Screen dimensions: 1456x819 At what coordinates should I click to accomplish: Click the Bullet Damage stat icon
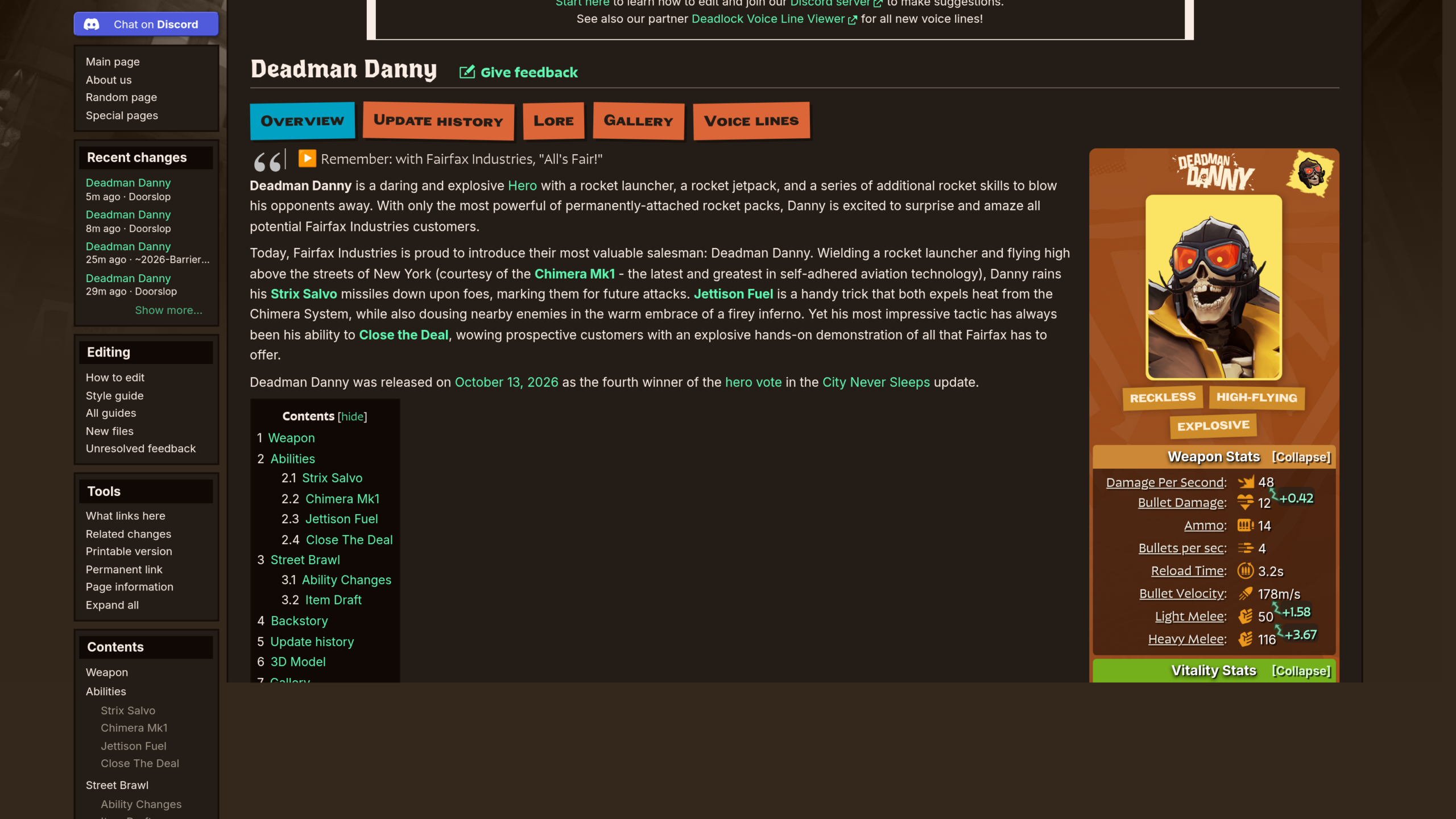[x=1246, y=503]
